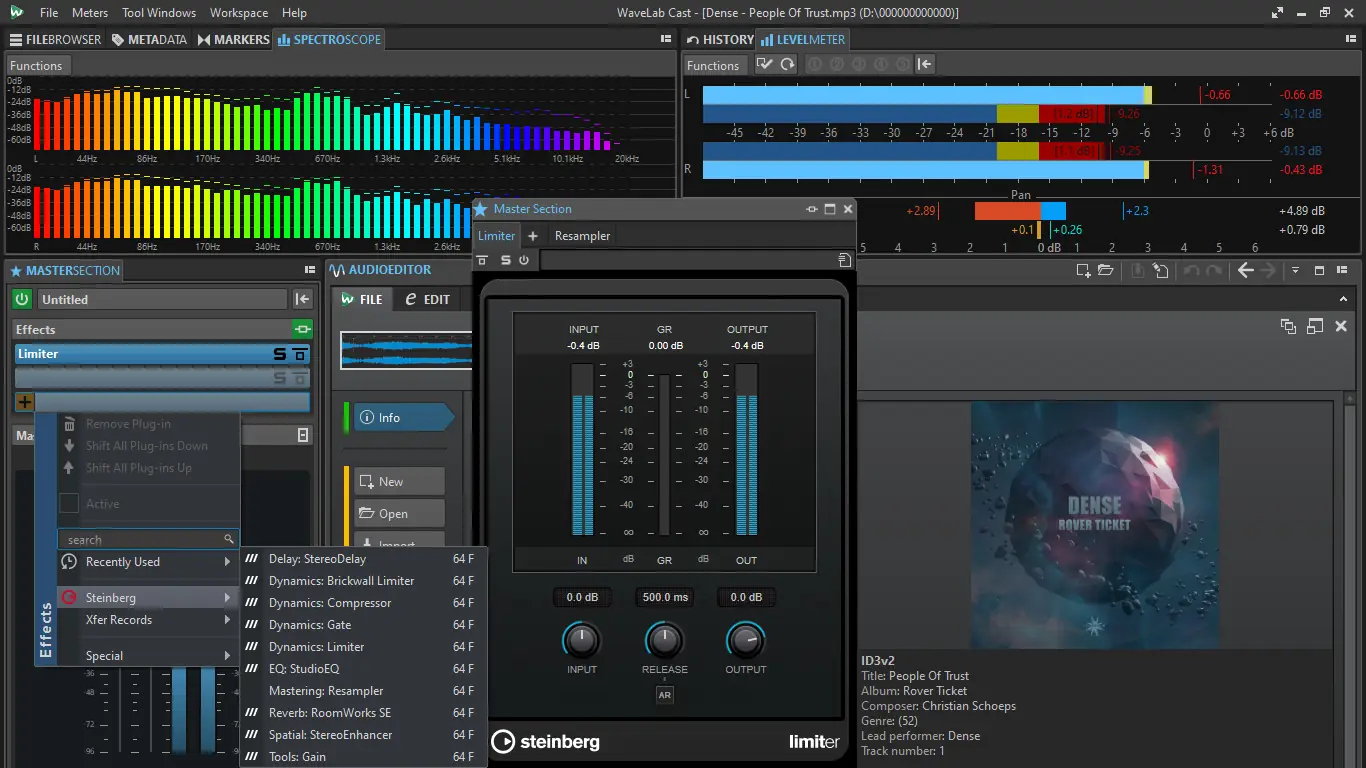Click the Spectroscope tab
The height and width of the screenshot is (768, 1366).
point(329,39)
